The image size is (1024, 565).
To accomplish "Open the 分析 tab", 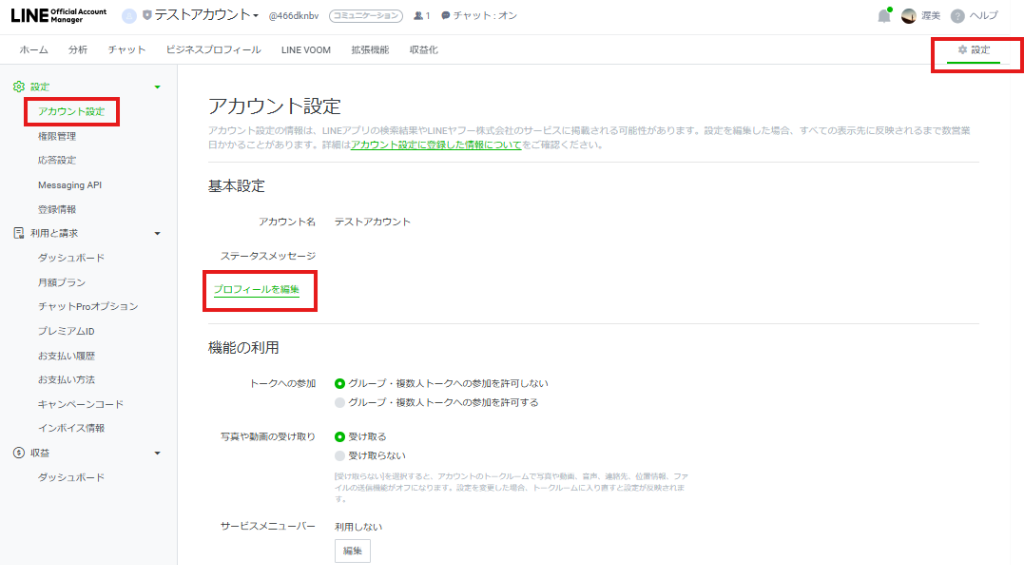I will [x=78, y=50].
